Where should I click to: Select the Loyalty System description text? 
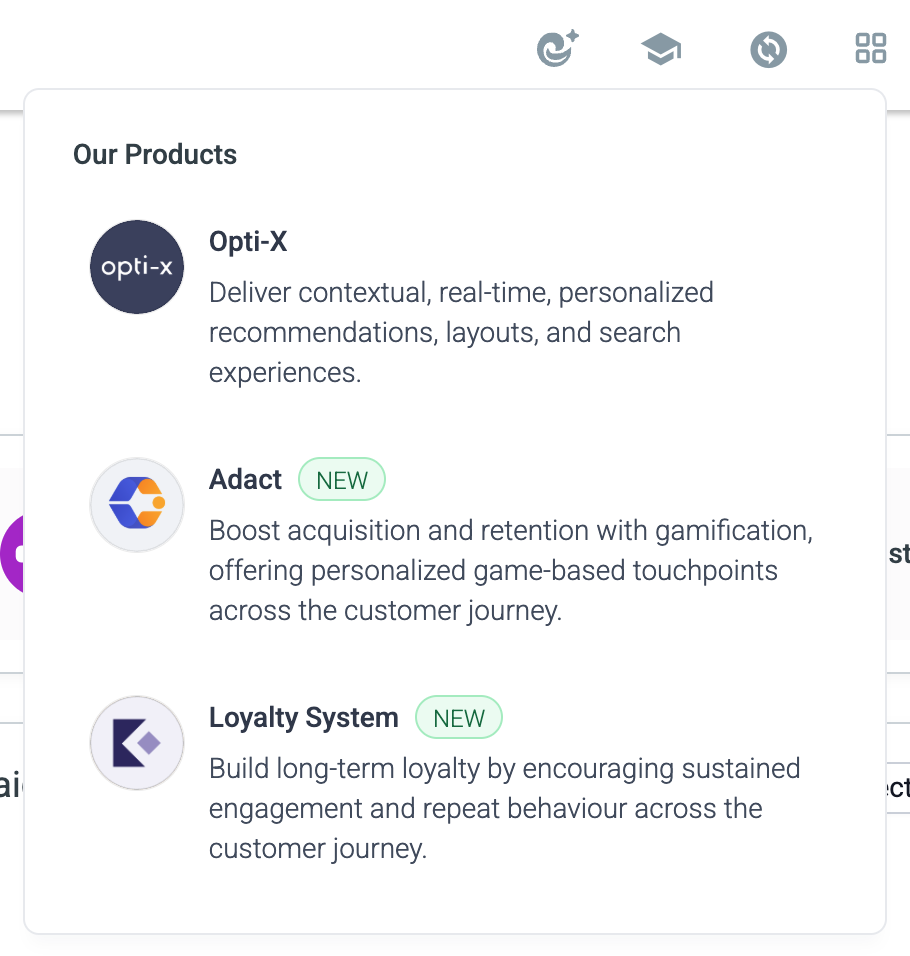(x=505, y=808)
